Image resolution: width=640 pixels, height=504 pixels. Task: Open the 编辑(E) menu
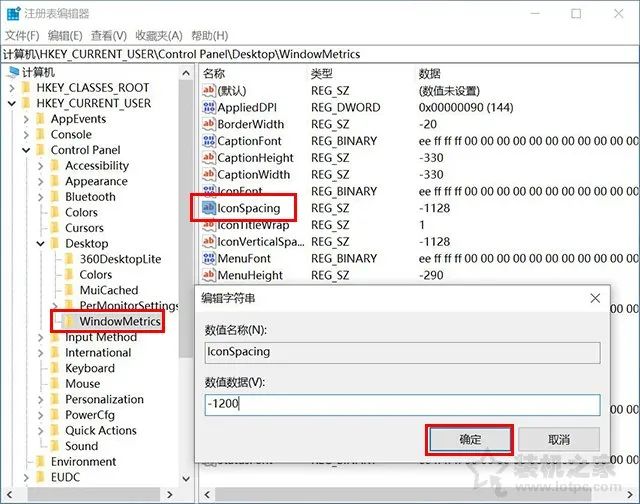65,36
